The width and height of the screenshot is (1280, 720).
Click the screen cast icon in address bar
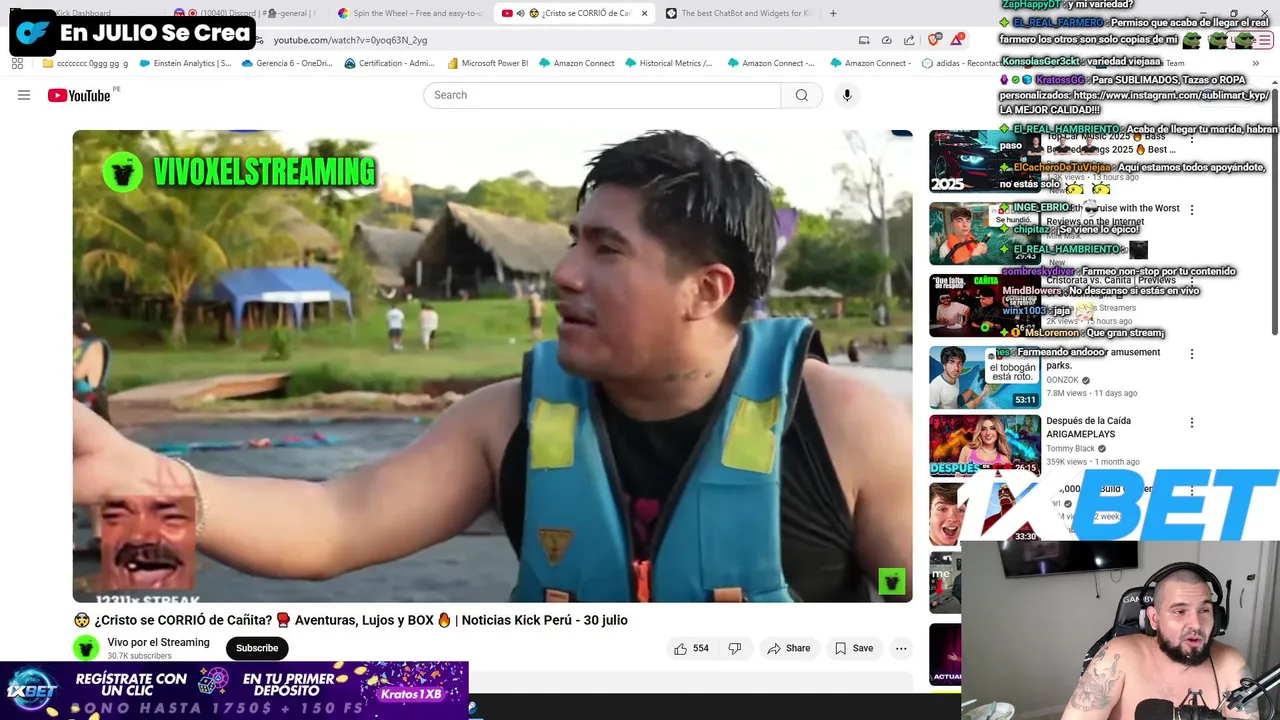[864, 40]
